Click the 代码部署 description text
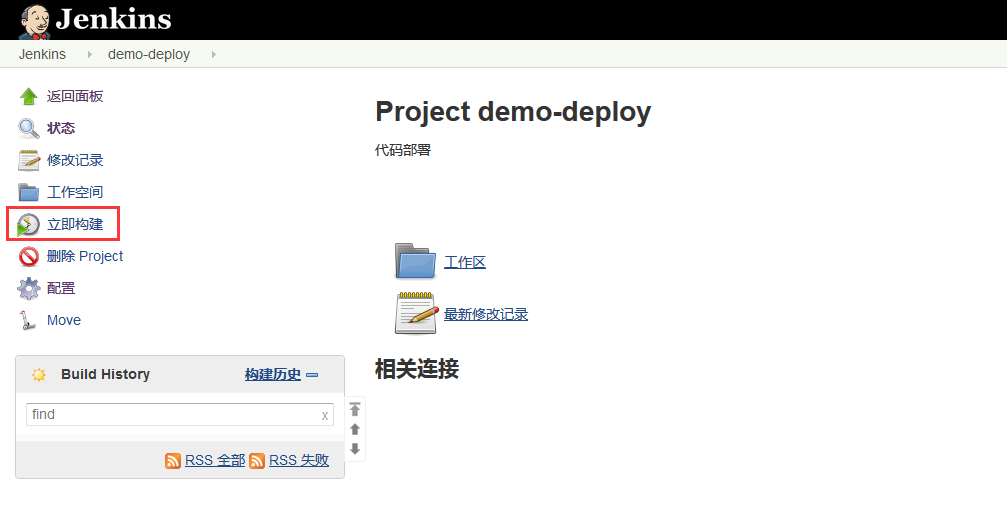1007x511 pixels. coord(403,150)
